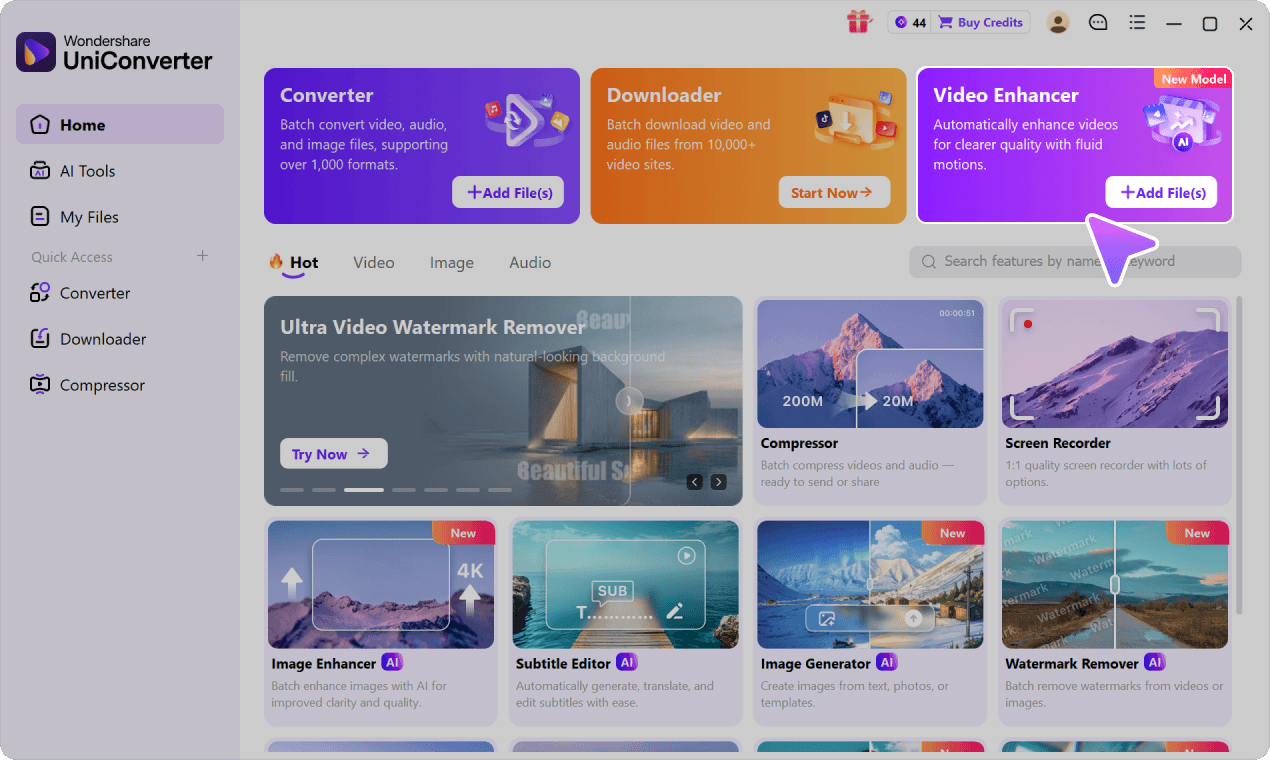Click the Ultra Video Watermark Remover title
The height and width of the screenshot is (760, 1270).
pos(432,327)
